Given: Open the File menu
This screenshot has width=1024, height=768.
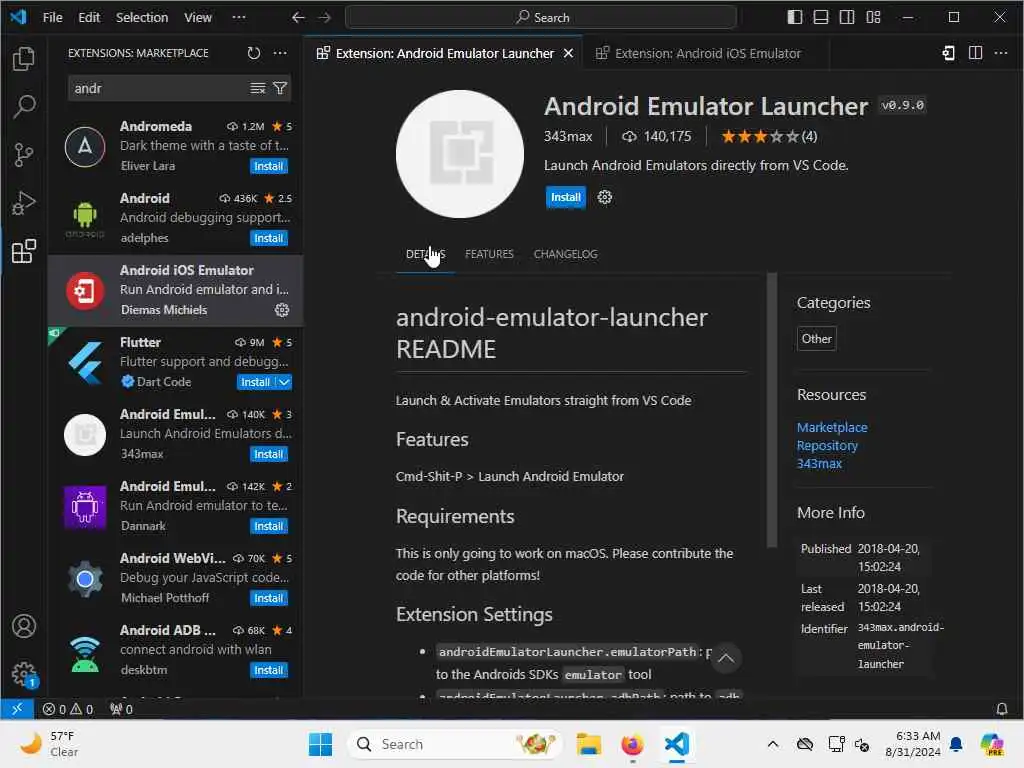Looking at the screenshot, I should 52,18.
